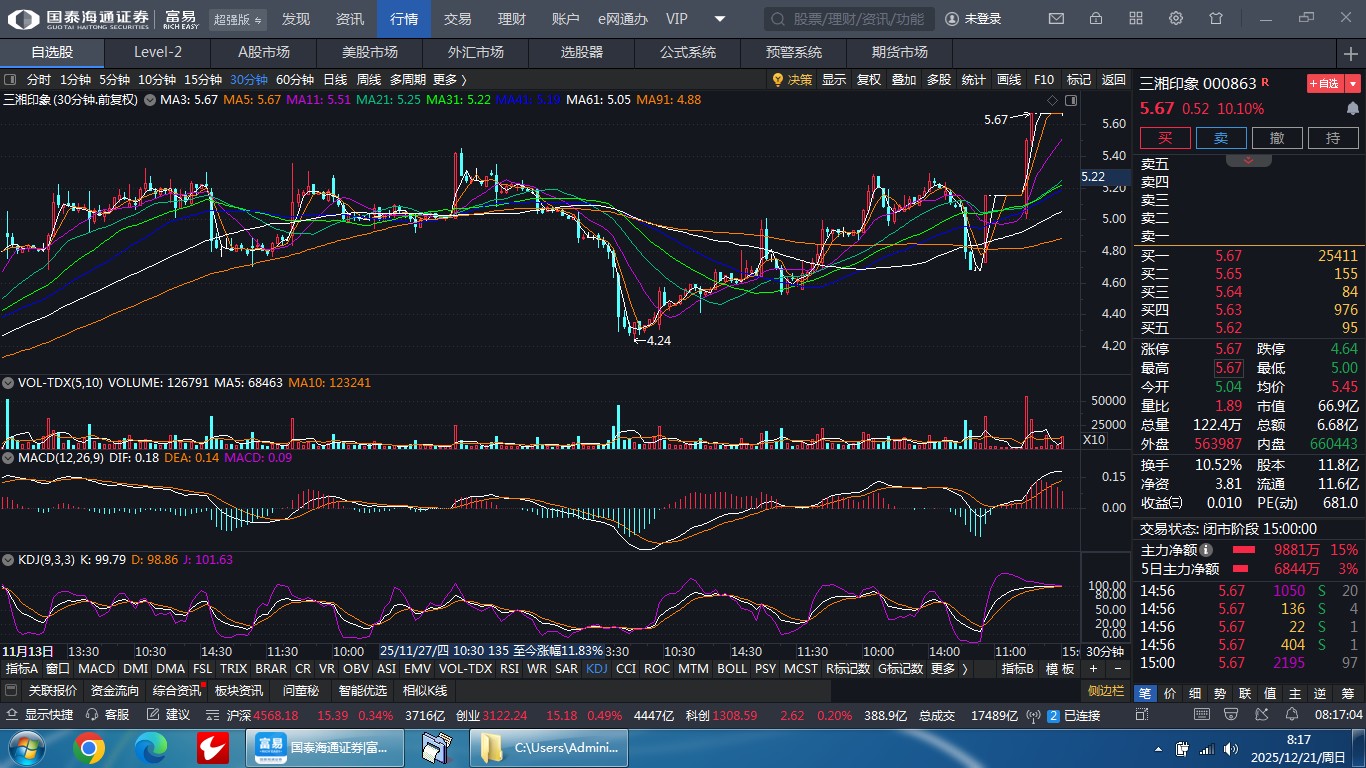Open the red arrow dropdown beside +自选

(1353, 83)
